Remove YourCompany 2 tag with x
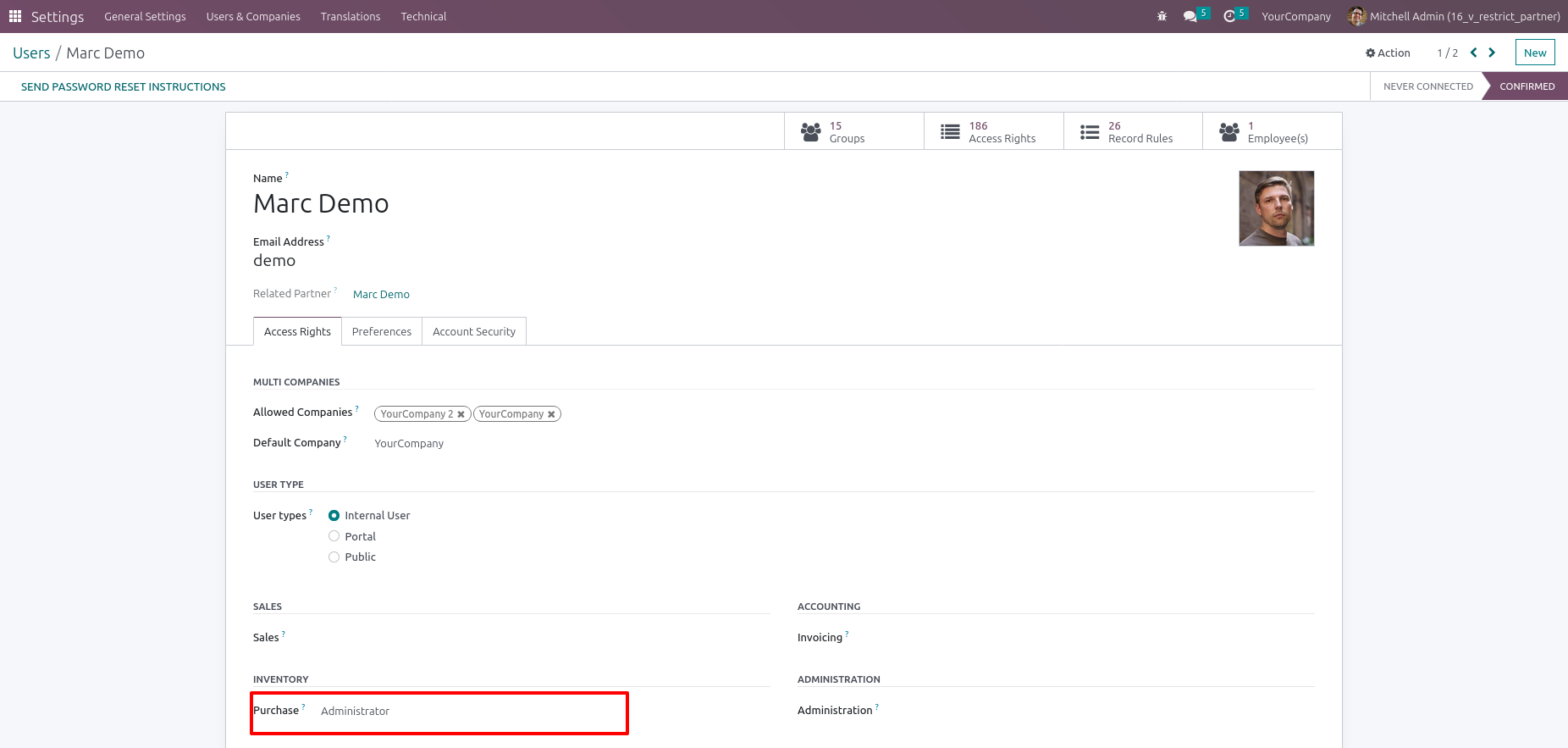This screenshot has height=748, width=1568. coord(461,414)
